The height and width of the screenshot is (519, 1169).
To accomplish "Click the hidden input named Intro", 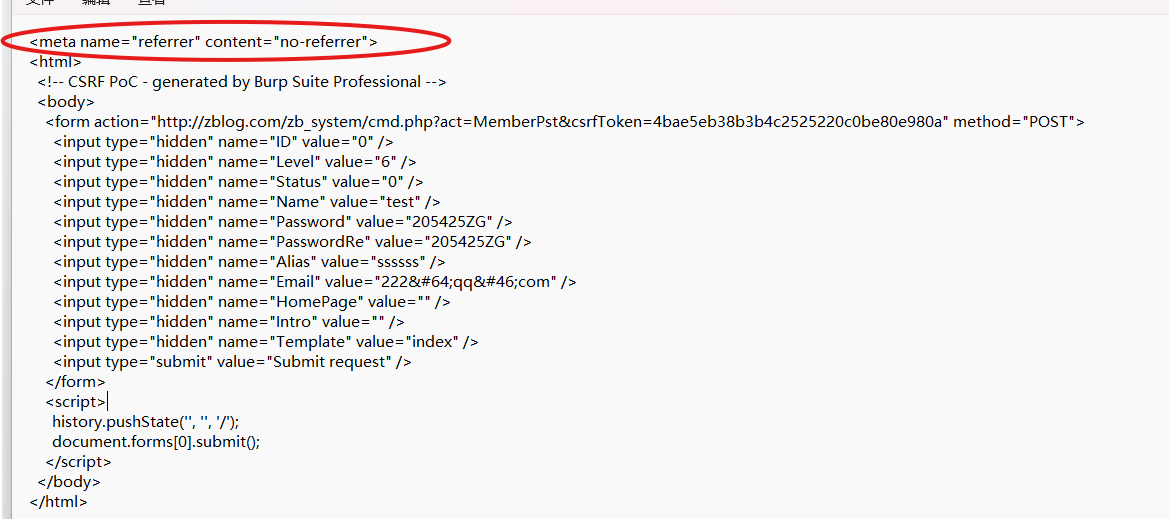I will tap(229, 322).
